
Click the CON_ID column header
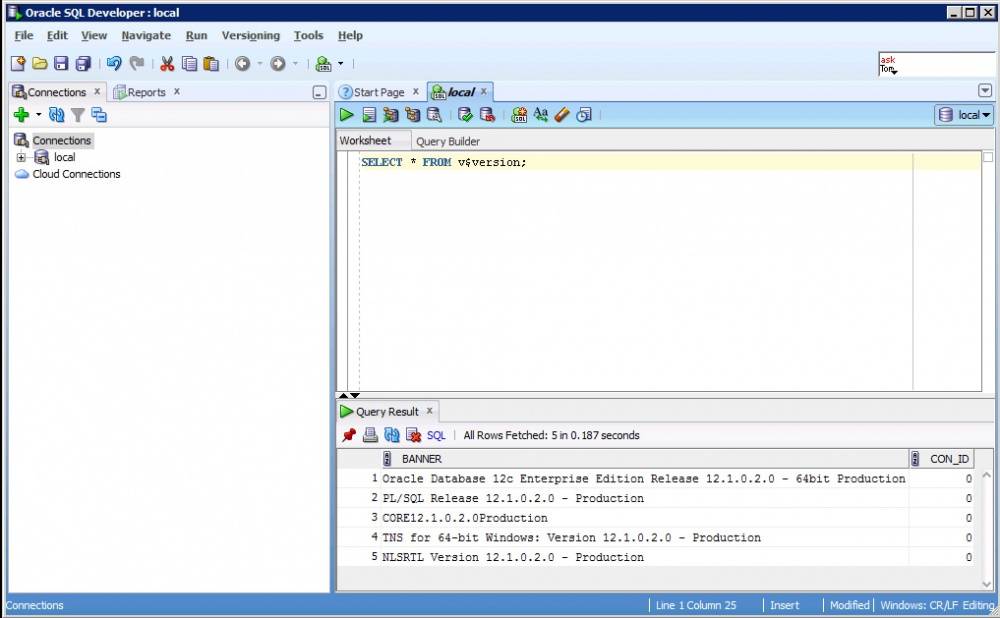(x=942, y=459)
